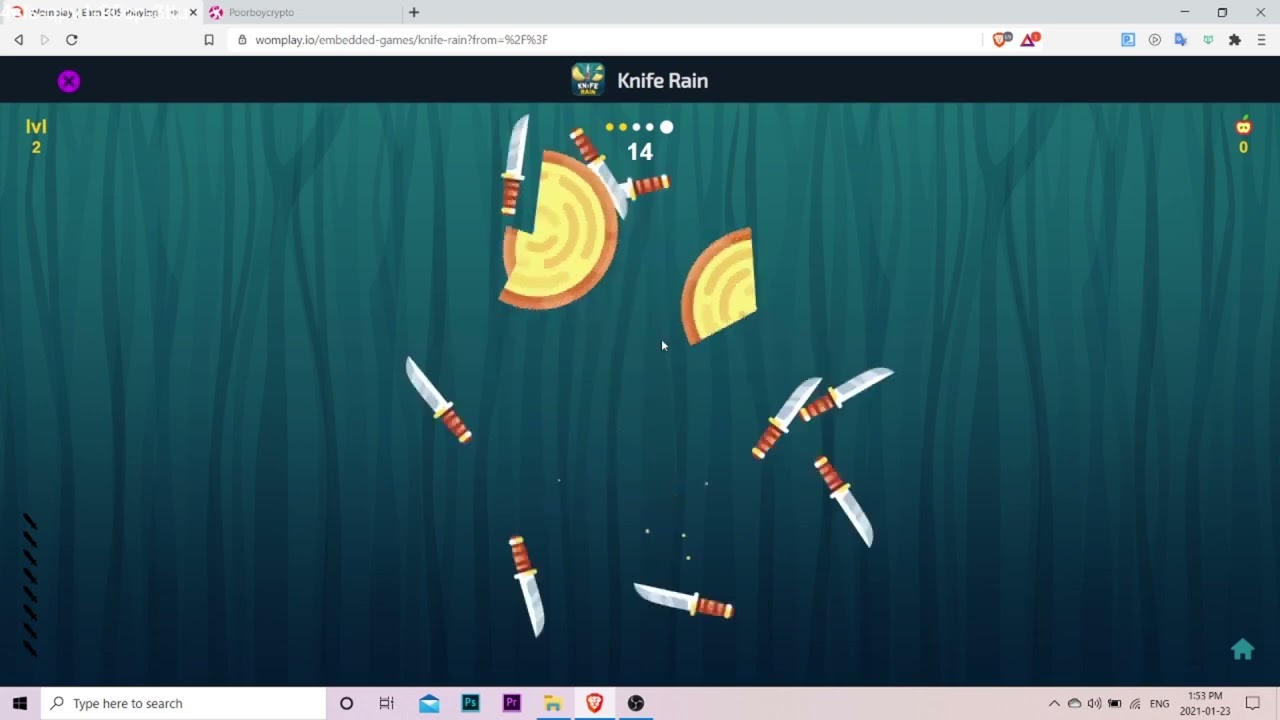Screen dimensions: 1280x720
Task: Click the apple score icon
Action: click(1243, 126)
